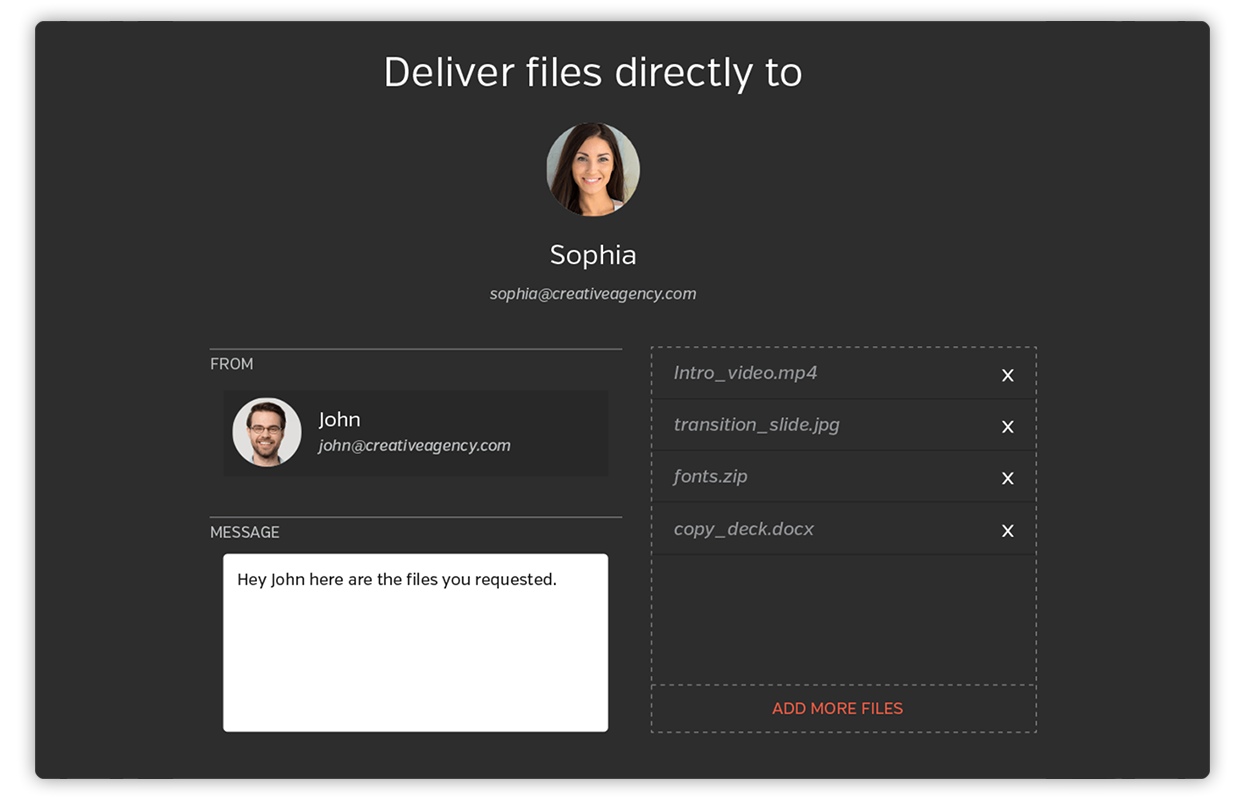1250x800 pixels.
Task: Select the John sender card
Action: [x=414, y=432]
